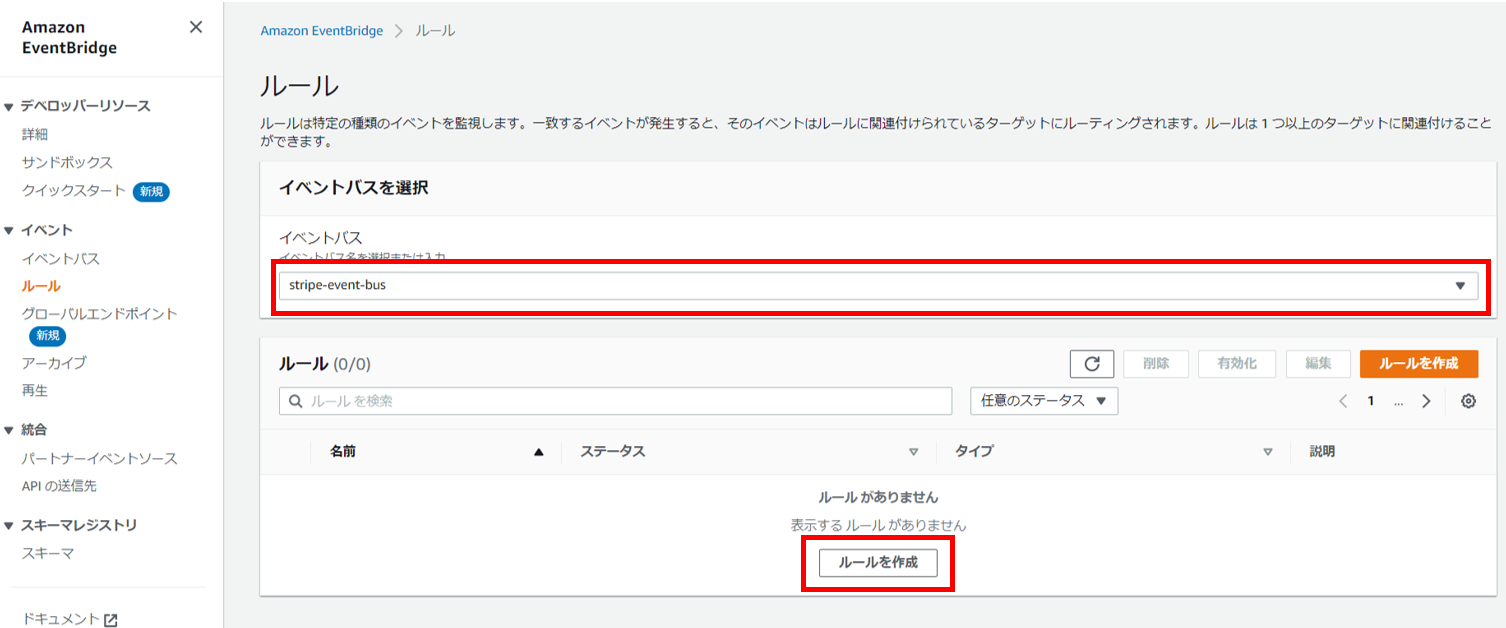Click the refresh rules icon button
This screenshot has width=1506, height=628.
point(1092,364)
